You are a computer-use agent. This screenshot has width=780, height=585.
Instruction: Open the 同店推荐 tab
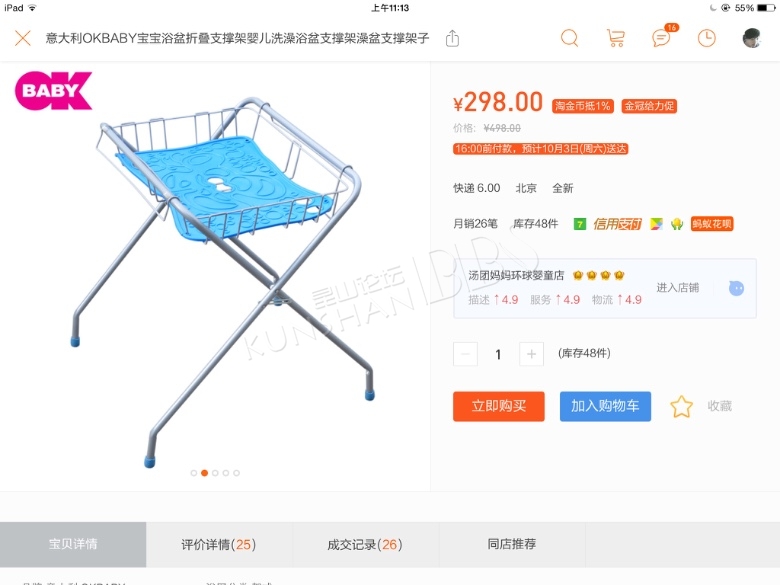[x=512, y=545]
